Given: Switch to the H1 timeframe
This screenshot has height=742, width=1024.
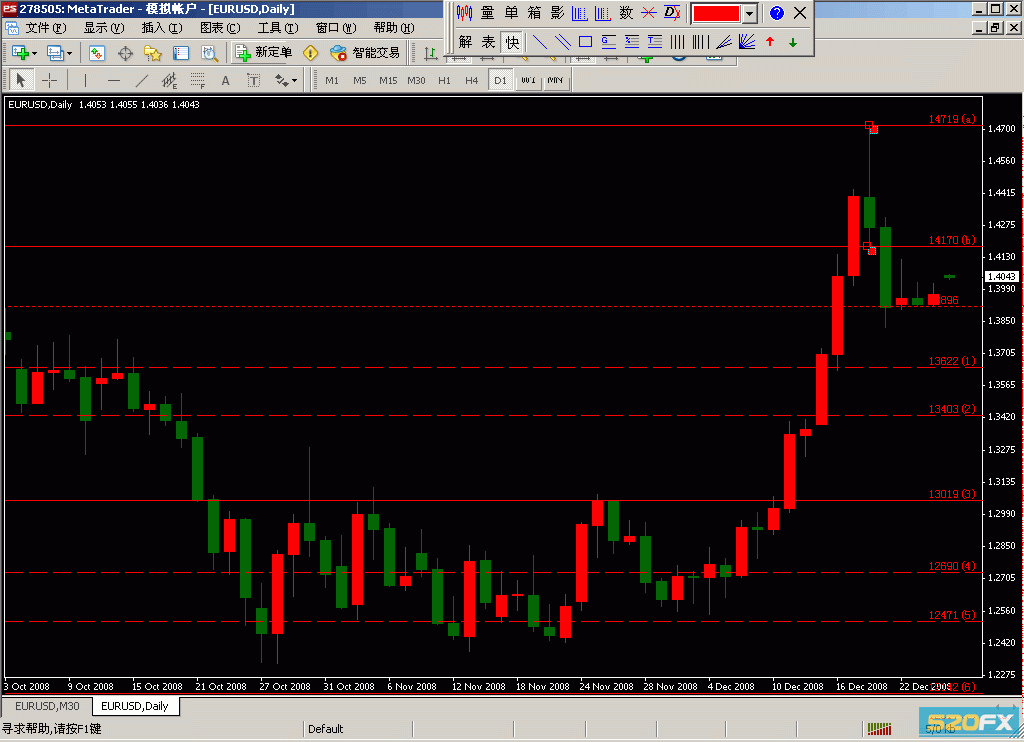Looking at the screenshot, I should (444, 80).
